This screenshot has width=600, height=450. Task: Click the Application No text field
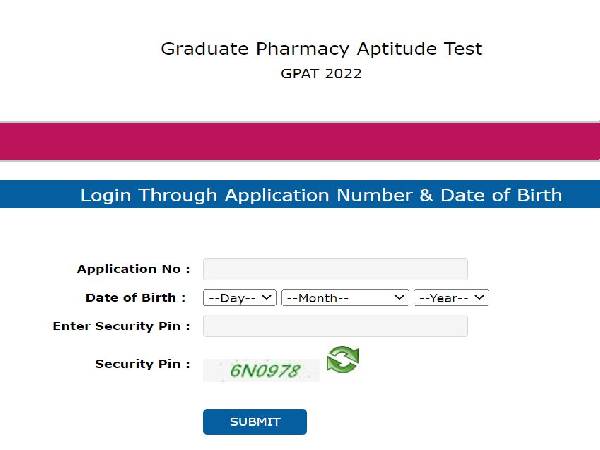coord(335,269)
